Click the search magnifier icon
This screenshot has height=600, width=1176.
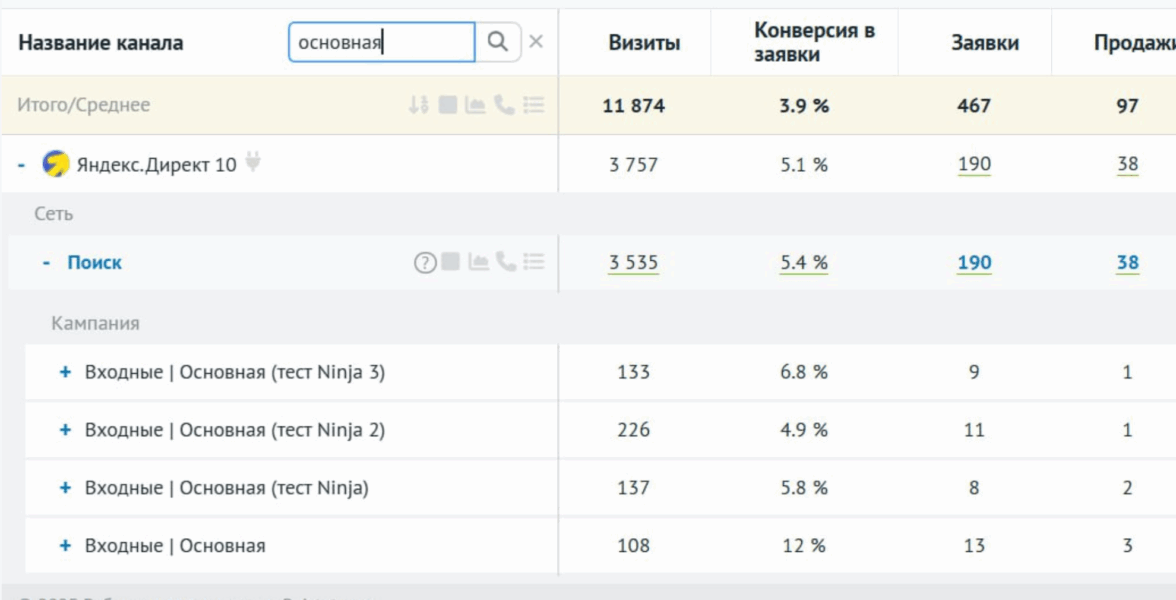pos(498,42)
